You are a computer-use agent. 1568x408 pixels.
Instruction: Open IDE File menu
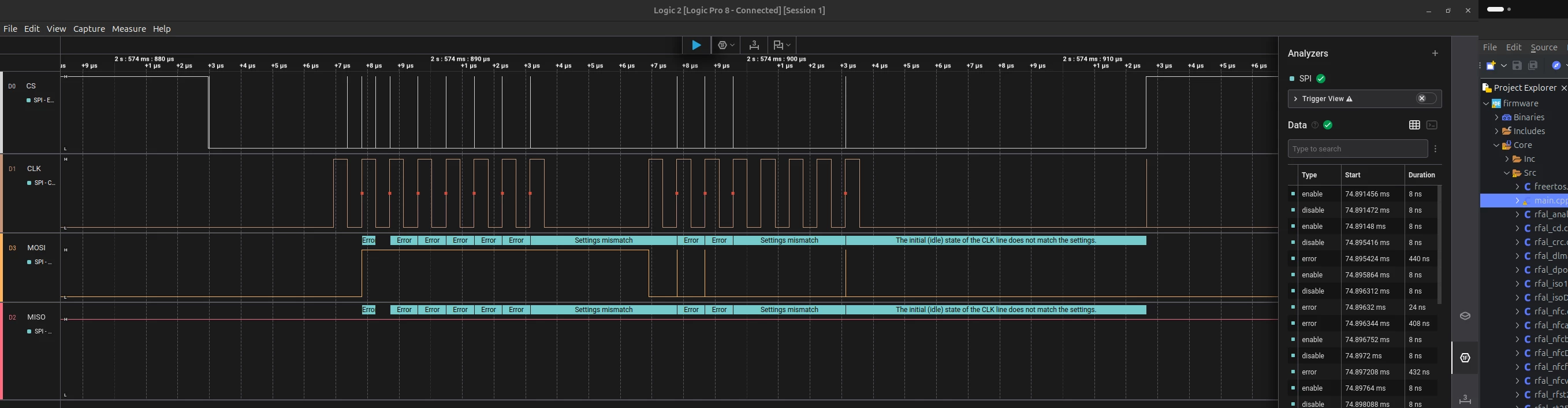[x=1489, y=47]
